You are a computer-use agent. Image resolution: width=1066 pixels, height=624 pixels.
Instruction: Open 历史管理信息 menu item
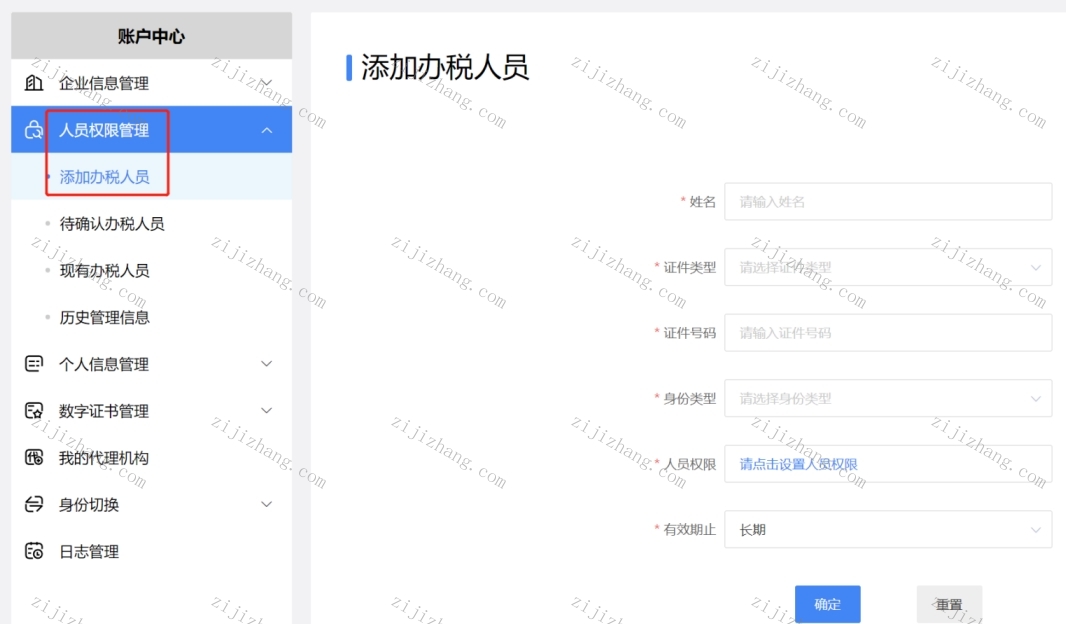[x=105, y=317]
